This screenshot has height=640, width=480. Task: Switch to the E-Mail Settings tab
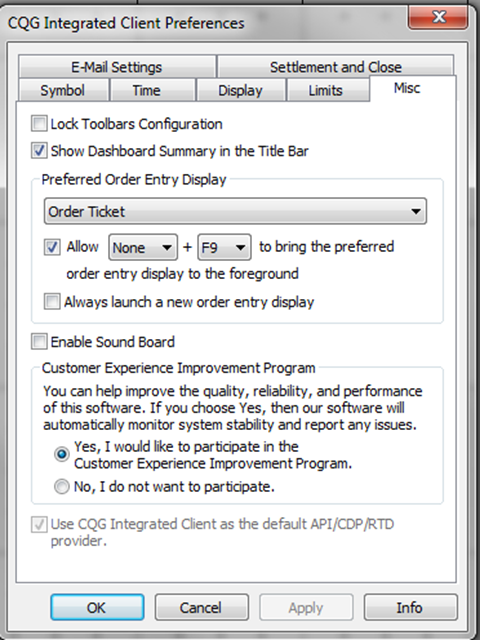[x=117, y=67]
